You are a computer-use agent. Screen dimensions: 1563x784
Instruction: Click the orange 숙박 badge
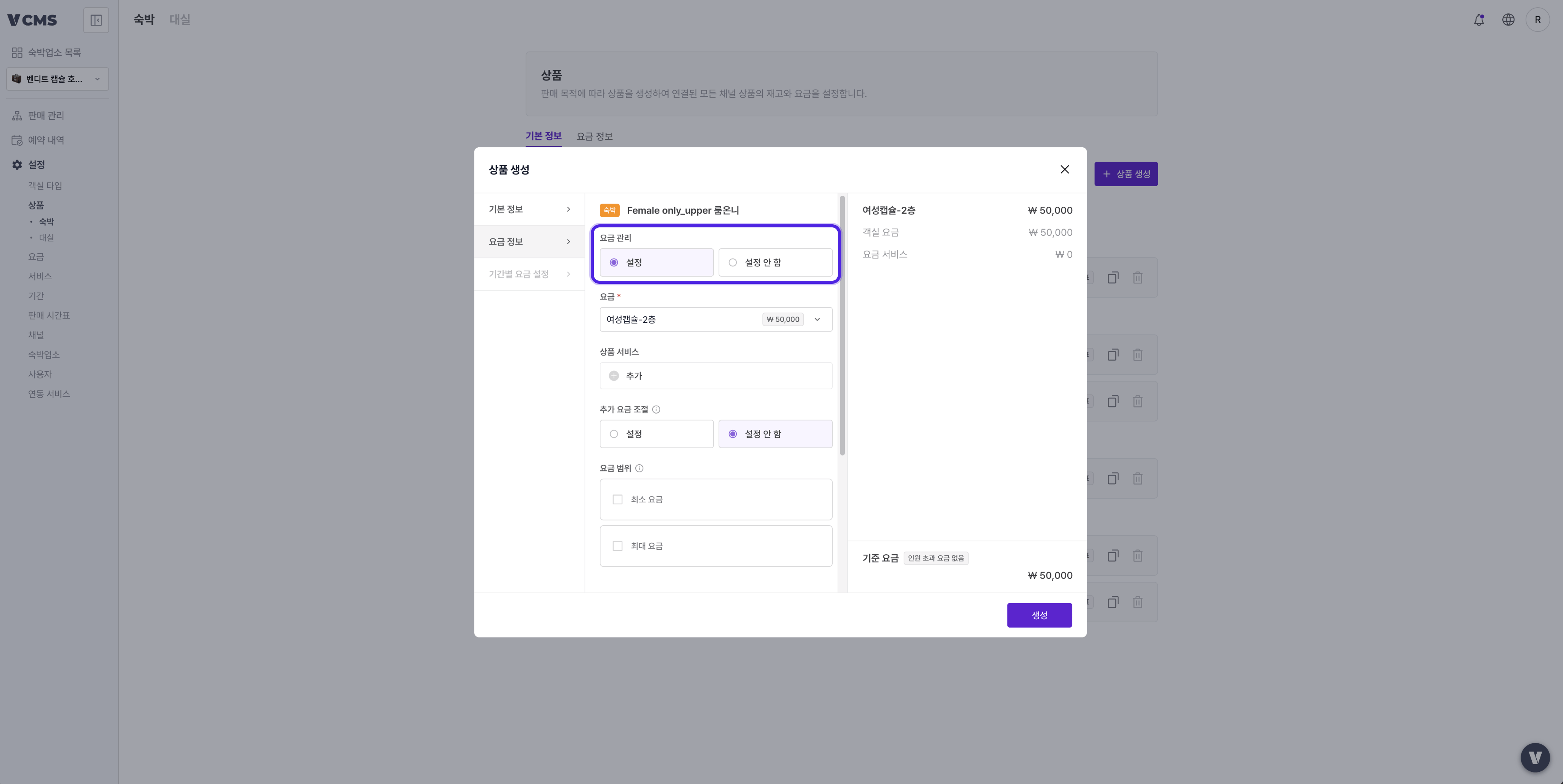point(609,211)
